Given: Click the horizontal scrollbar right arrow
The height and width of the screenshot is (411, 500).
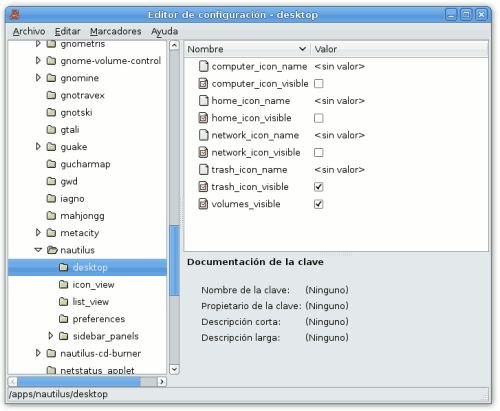Looking at the screenshot, I should point(162,382).
